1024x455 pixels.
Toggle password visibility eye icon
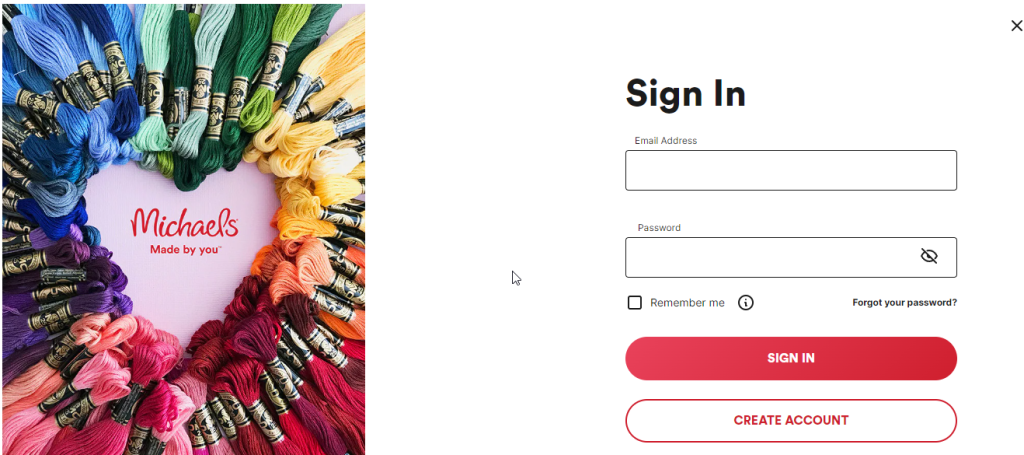(928, 257)
